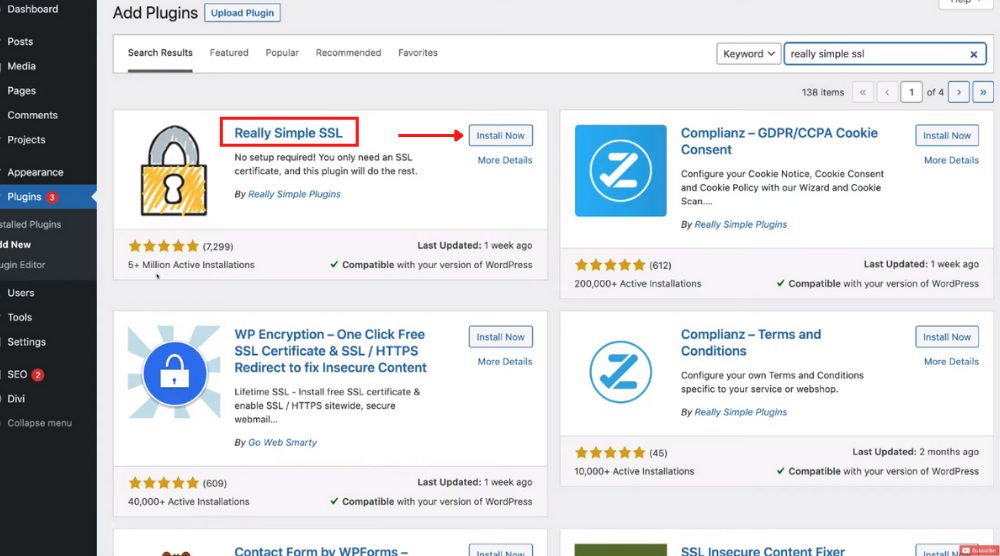Click the Complianz Terms and Conditions logo
1000x556 pixels.
(x=621, y=372)
